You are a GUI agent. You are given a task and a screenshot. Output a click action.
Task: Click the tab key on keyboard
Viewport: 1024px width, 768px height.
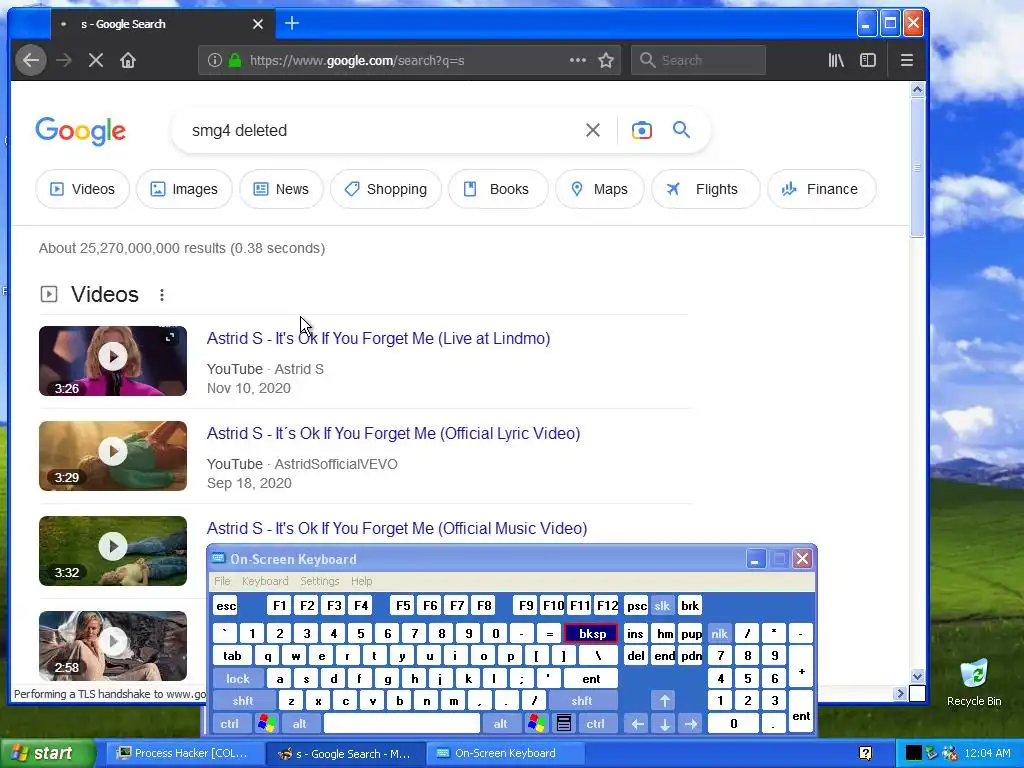pos(232,656)
